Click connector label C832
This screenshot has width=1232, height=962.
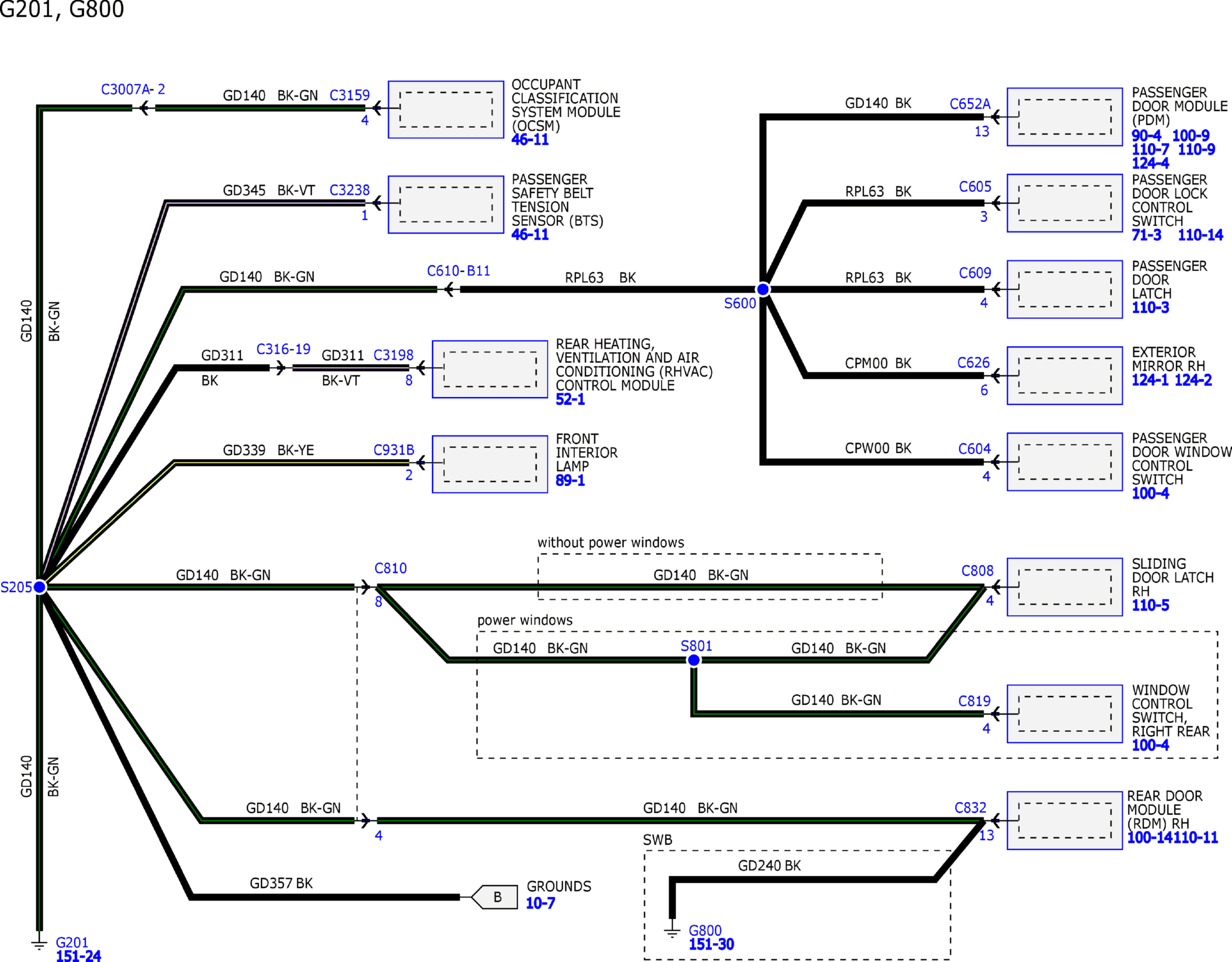coord(970,808)
